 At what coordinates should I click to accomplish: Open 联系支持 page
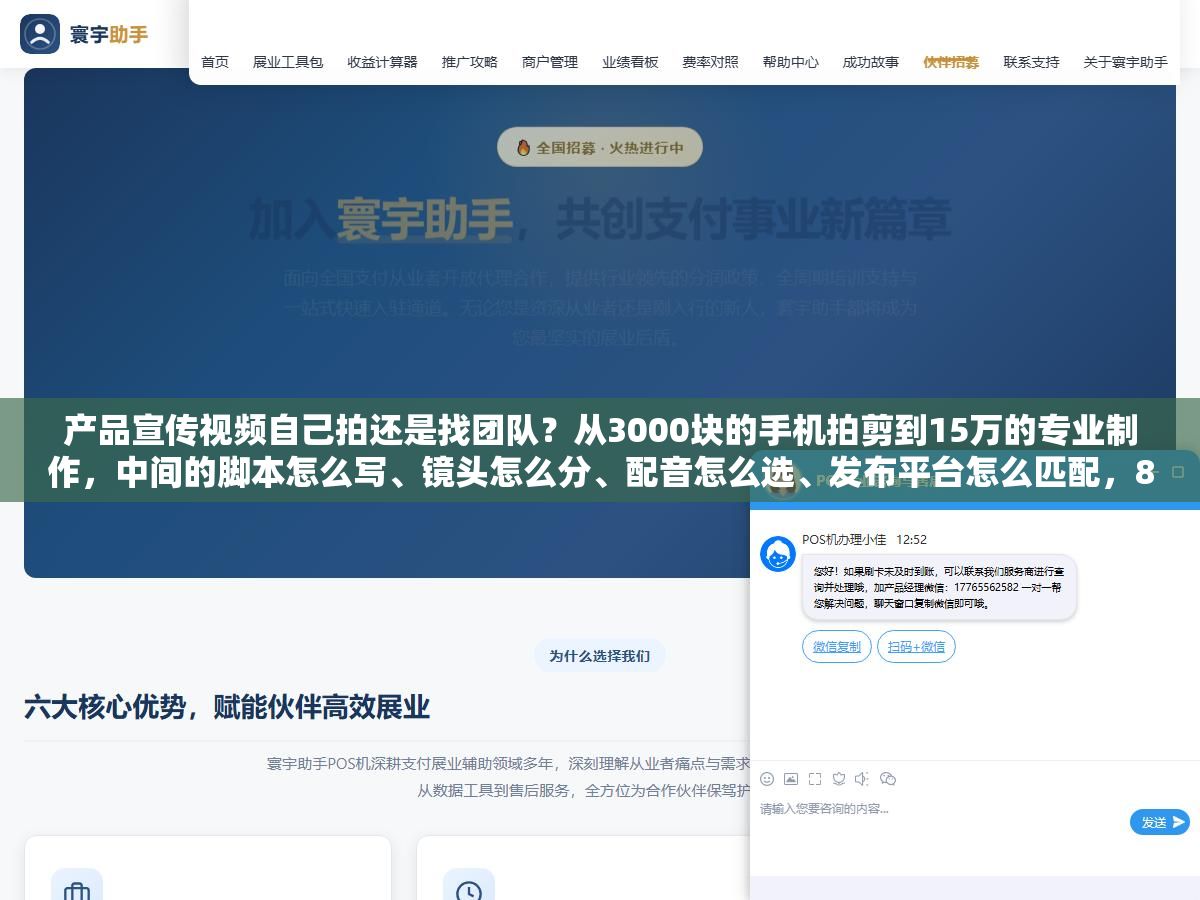pyautogui.click(x=1032, y=62)
